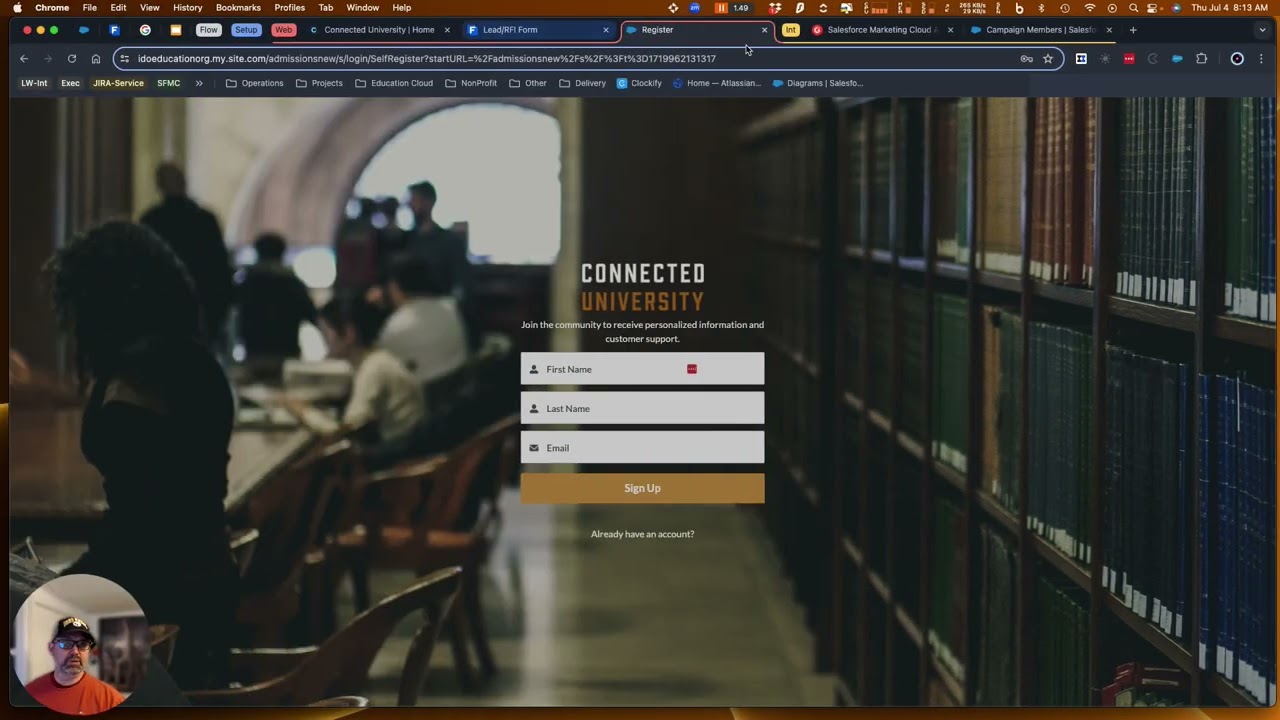
Task: Expand the Web tab group
Action: (284, 30)
